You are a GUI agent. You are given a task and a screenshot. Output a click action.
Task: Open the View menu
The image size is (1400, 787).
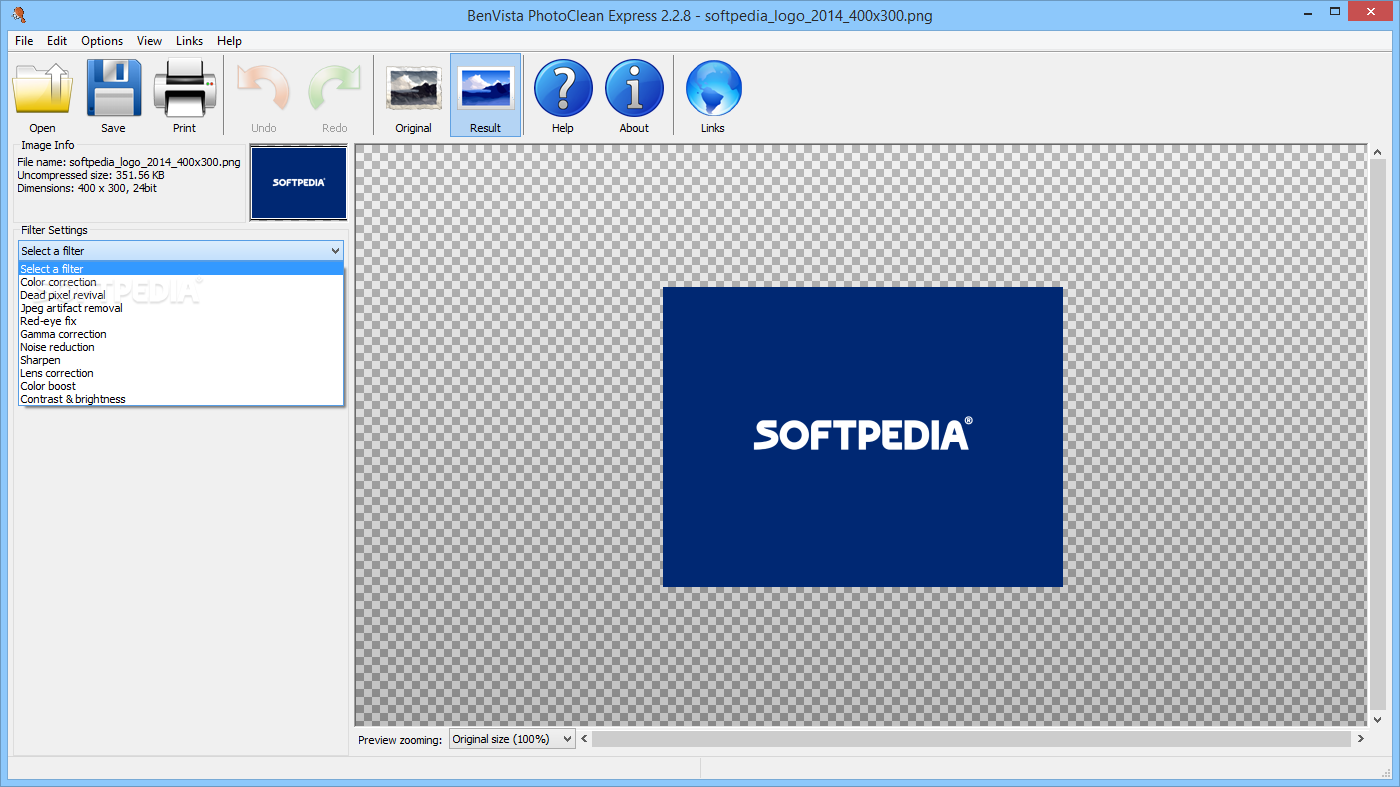pos(150,41)
